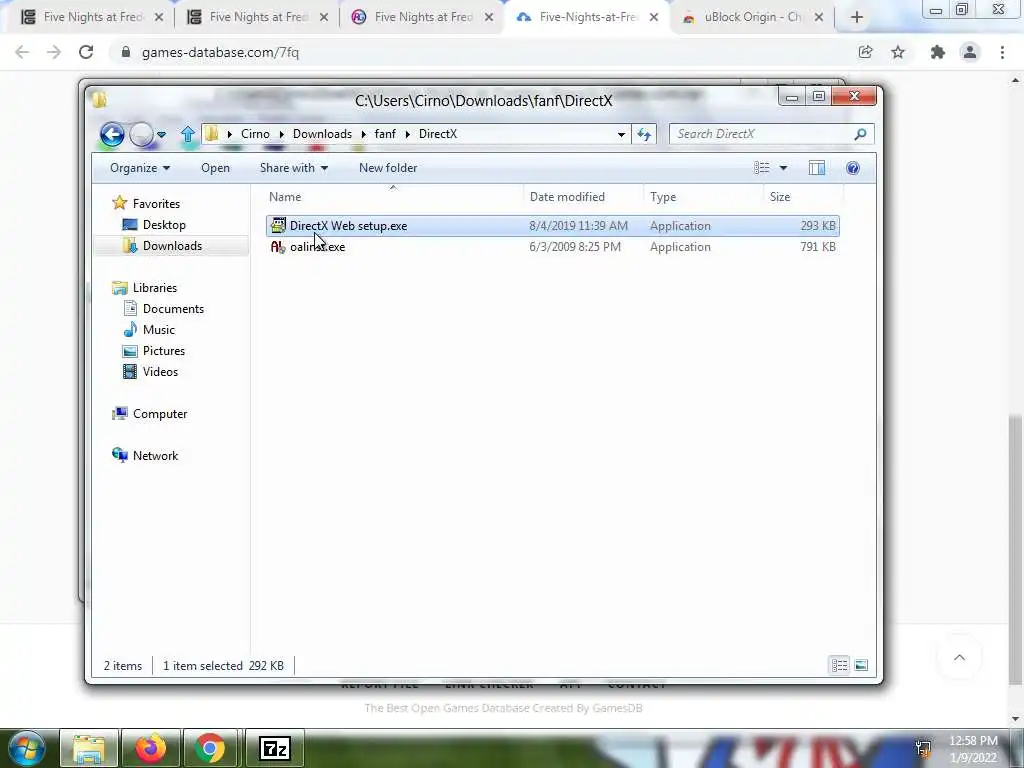1024x768 pixels.
Task: Click the search magnifier icon
Action: (x=860, y=134)
